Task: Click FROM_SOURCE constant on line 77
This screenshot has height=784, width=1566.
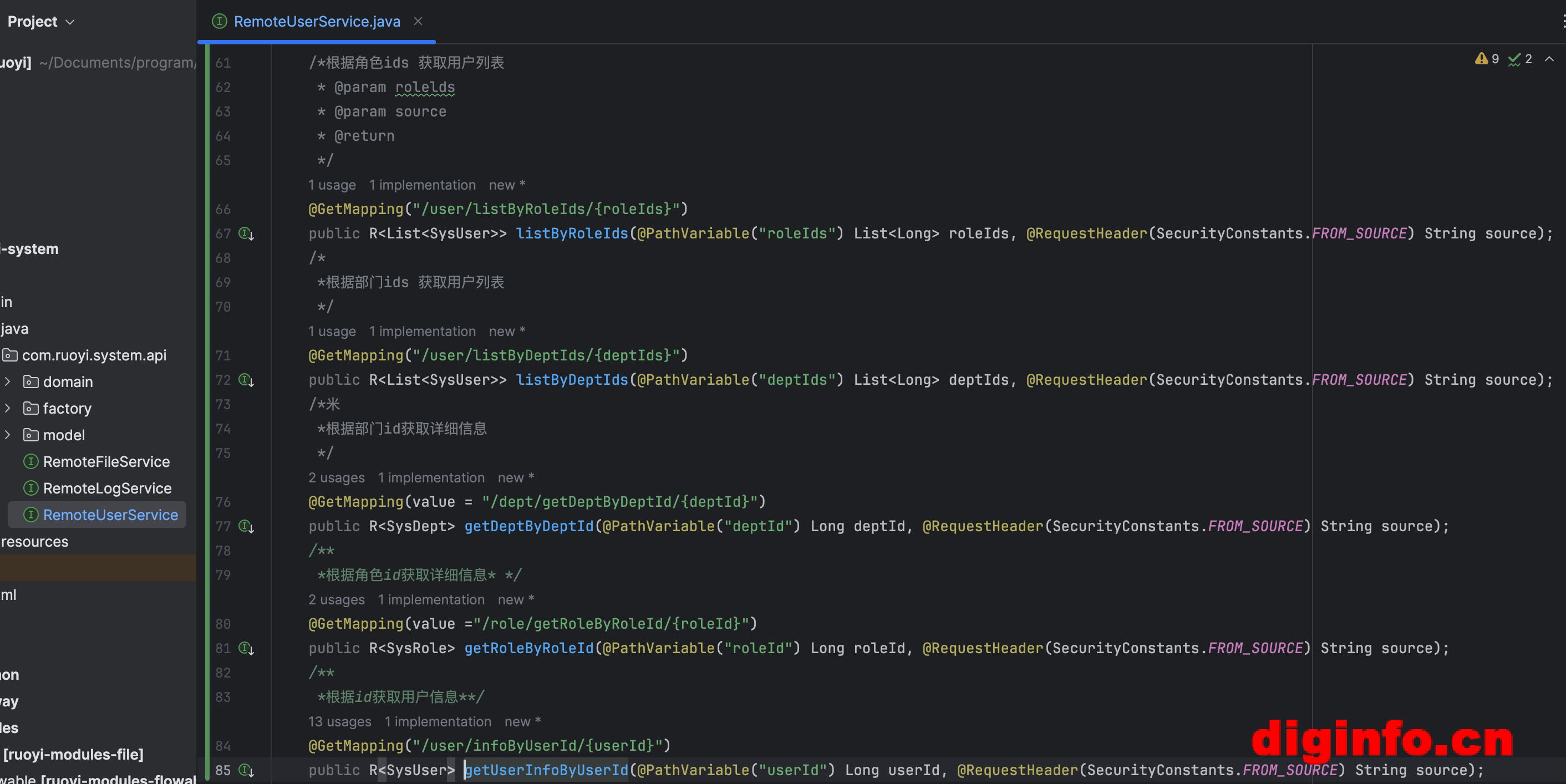Action: pyautogui.click(x=1255, y=526)
